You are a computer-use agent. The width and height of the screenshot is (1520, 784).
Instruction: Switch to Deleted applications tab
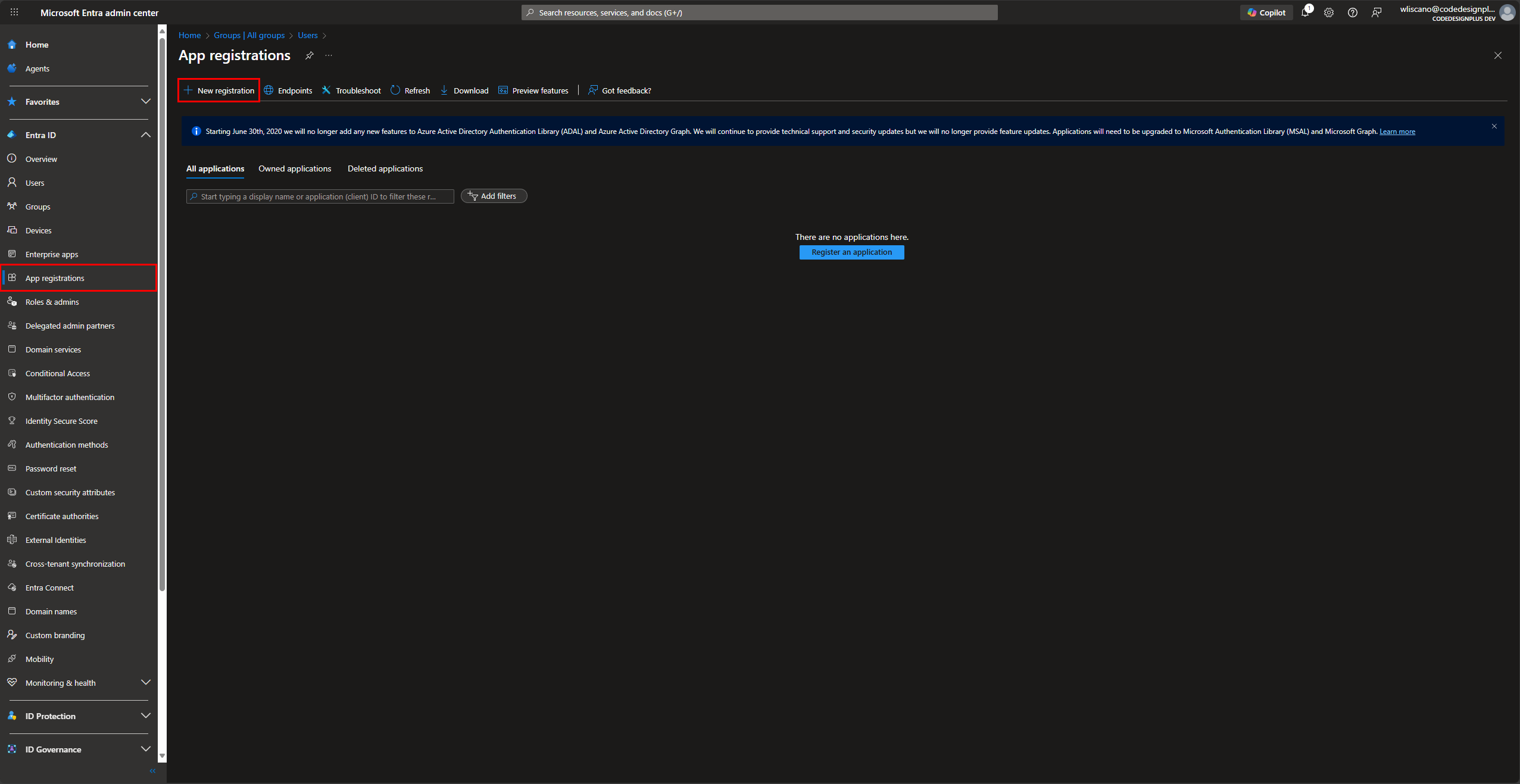pos(385,168)
